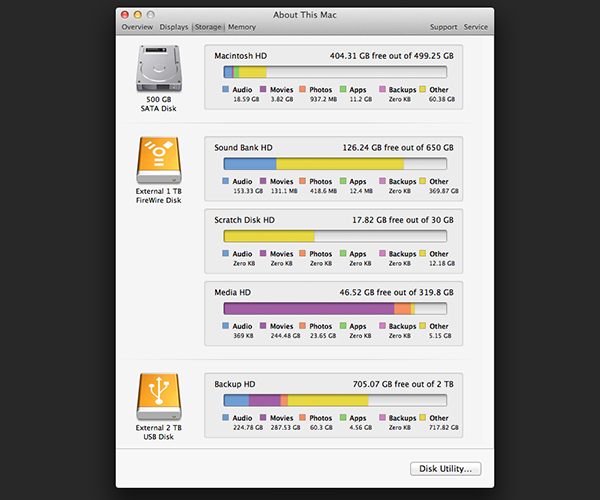Click the 937.2 MB Photos value
This screenshot has height=500, width=600.
(x=323, y=99)
